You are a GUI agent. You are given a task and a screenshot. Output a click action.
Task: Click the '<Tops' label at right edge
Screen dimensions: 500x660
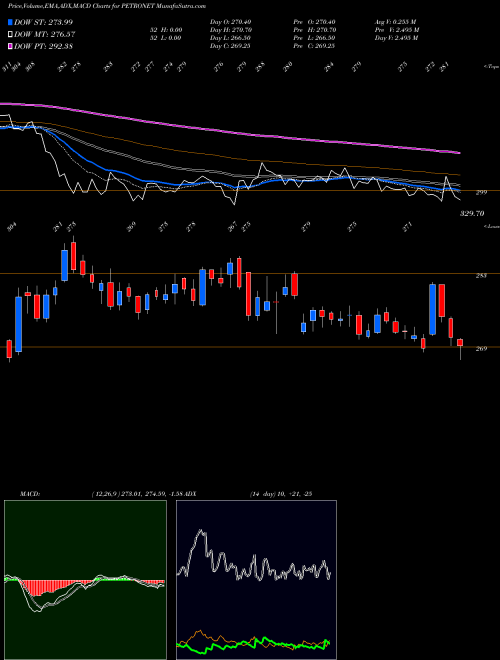[491, 67]
